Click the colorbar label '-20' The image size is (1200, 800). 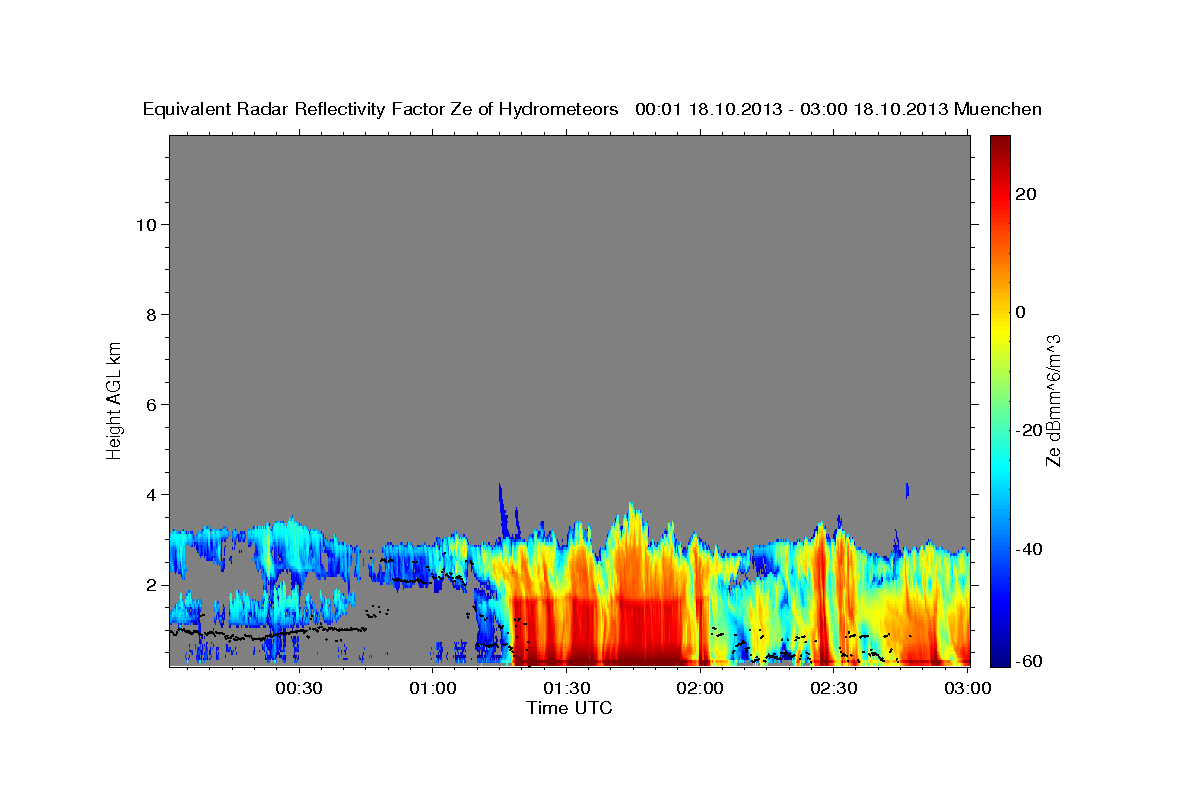tap(1029, 430)
